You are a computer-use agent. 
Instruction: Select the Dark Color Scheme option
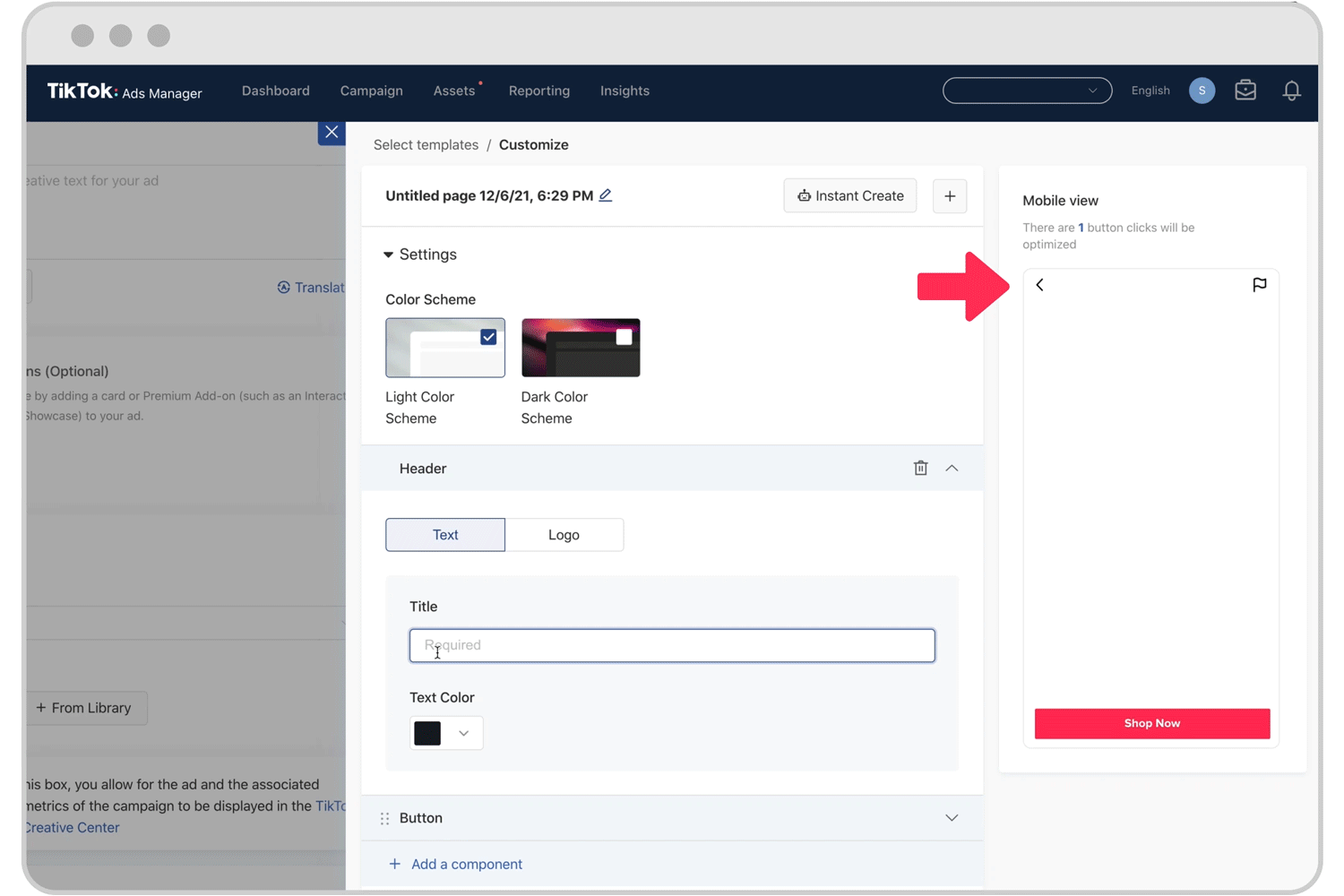coord(581,347)
